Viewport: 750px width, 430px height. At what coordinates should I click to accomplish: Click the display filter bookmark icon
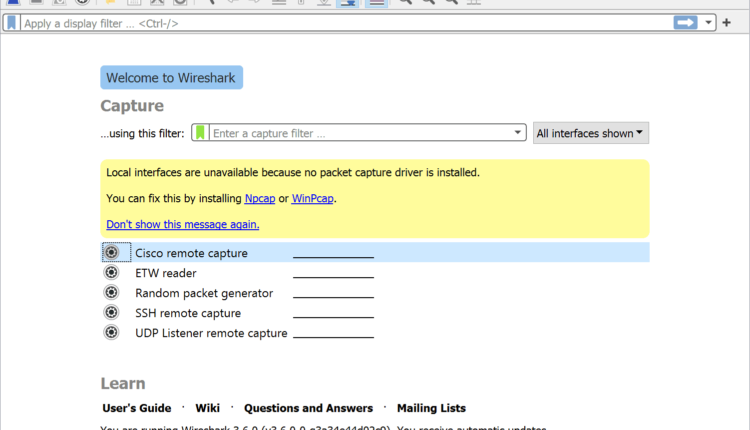[11, 23]
